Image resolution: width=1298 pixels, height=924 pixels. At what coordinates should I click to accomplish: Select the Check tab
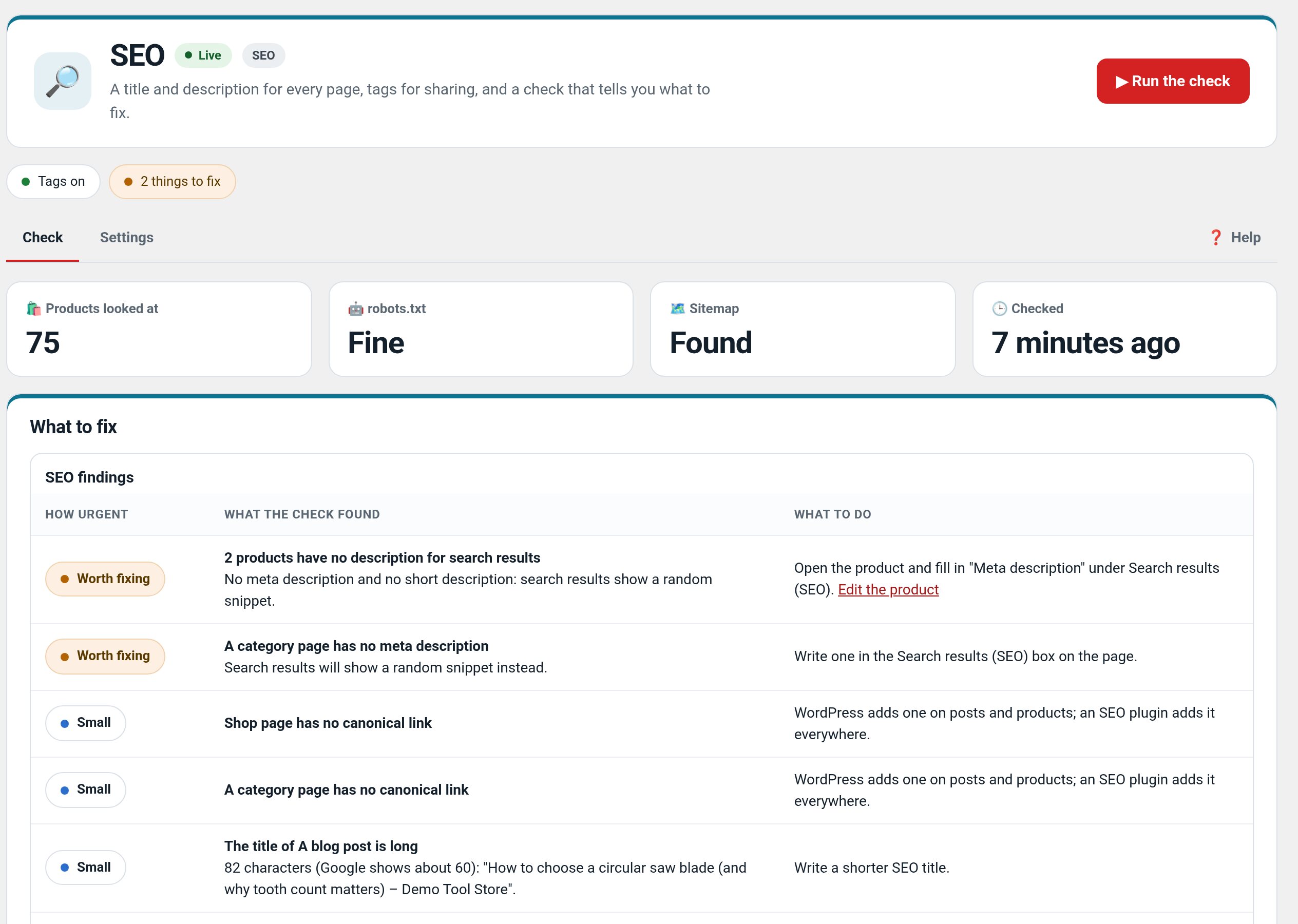tap(43, 237)
